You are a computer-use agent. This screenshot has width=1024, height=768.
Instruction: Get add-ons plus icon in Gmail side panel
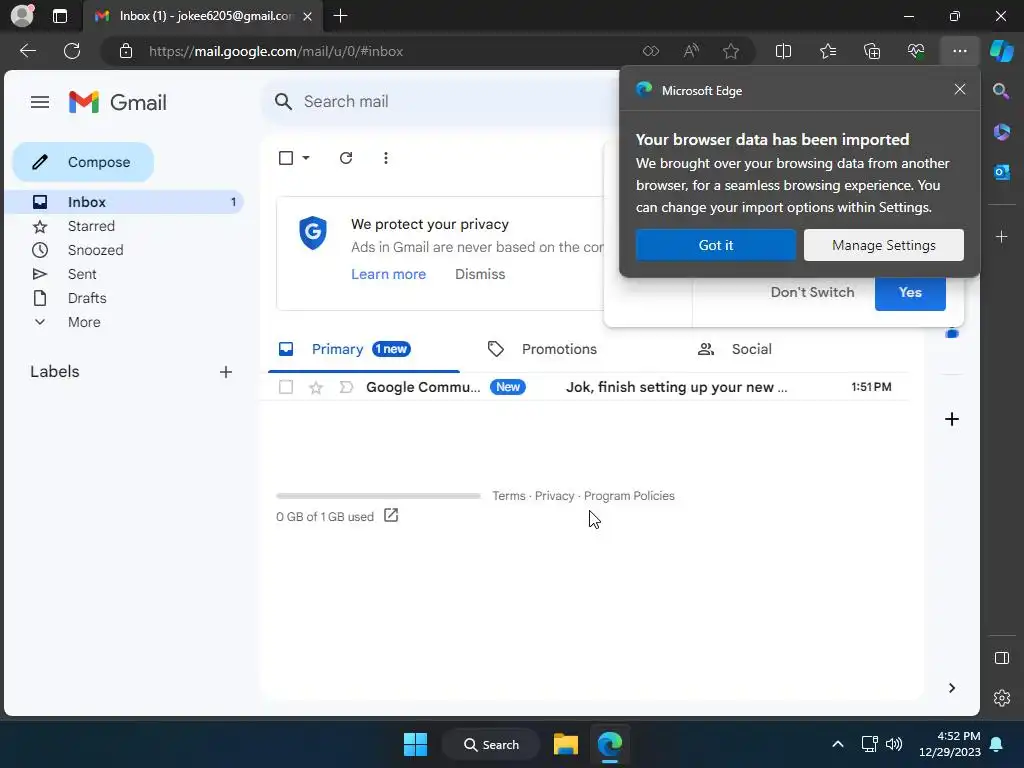click(952, 419)
